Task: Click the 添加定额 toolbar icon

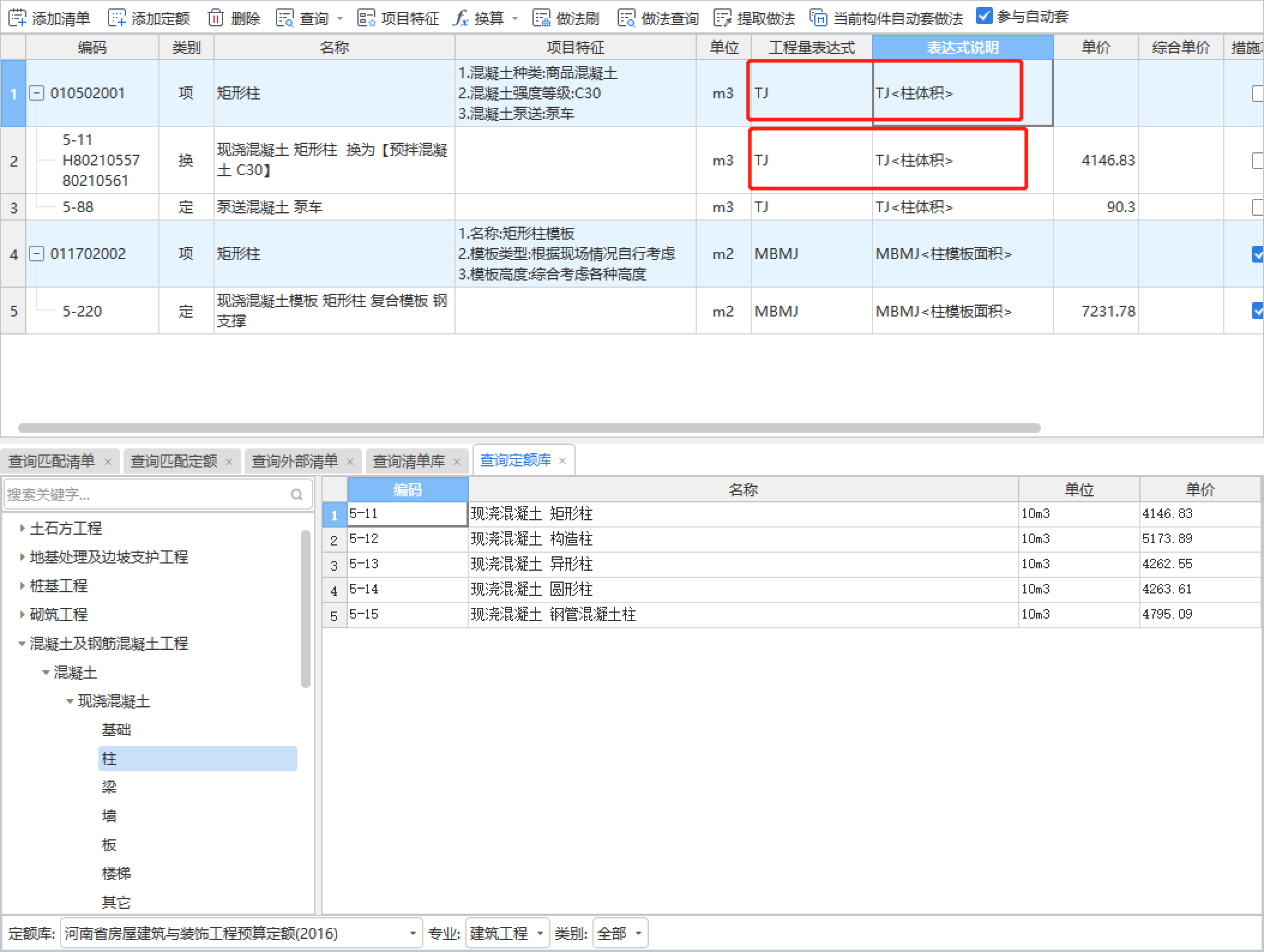Action: pyautogui.click(x=117, y=18)
